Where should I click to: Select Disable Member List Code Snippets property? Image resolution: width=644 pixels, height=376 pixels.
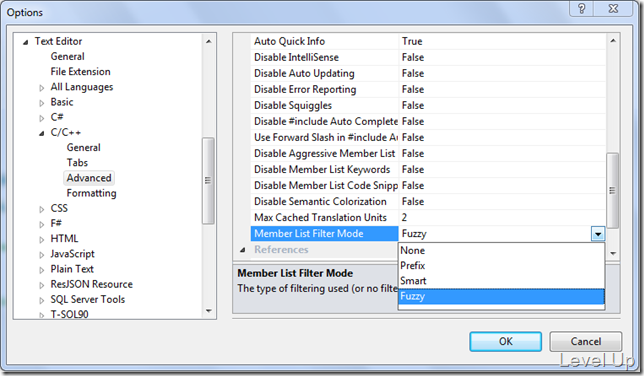[324, 185]
